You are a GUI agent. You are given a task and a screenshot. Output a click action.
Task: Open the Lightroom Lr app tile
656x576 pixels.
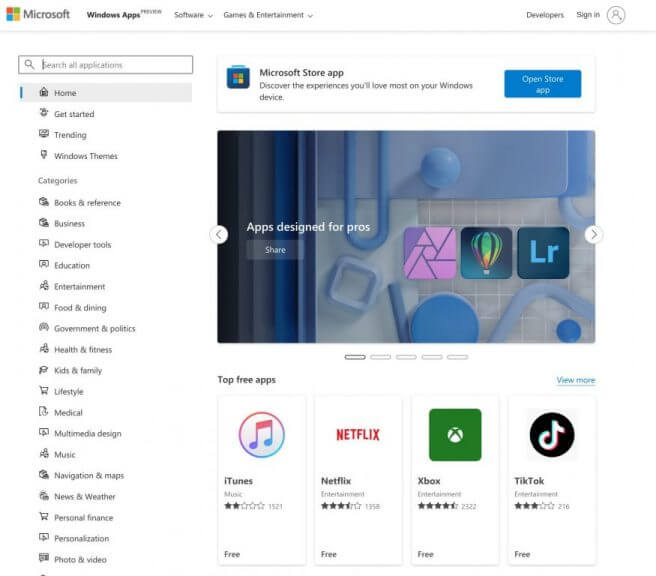click(x=543, y=253)
